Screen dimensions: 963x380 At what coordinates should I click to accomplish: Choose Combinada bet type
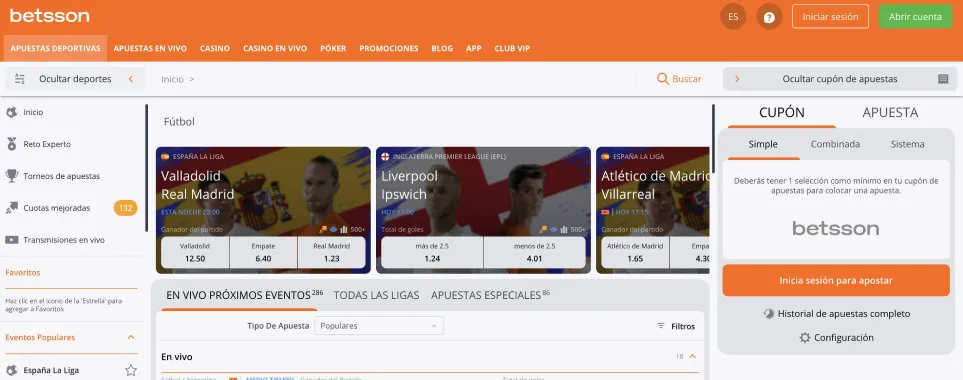pos(835,145)
